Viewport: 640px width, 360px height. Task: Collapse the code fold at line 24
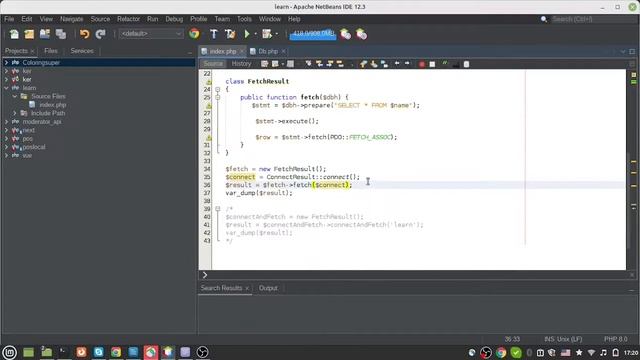(x=218, y=89)
